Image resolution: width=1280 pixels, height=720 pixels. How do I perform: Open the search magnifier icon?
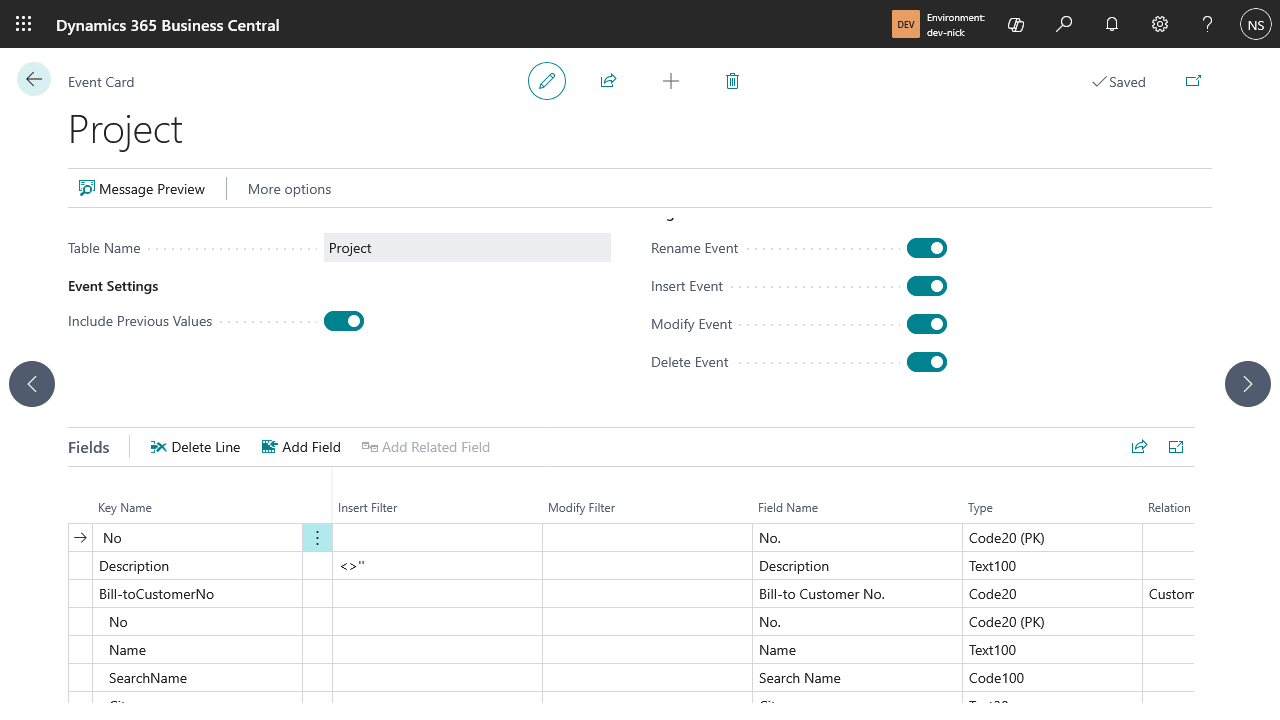pos(1064,24)
